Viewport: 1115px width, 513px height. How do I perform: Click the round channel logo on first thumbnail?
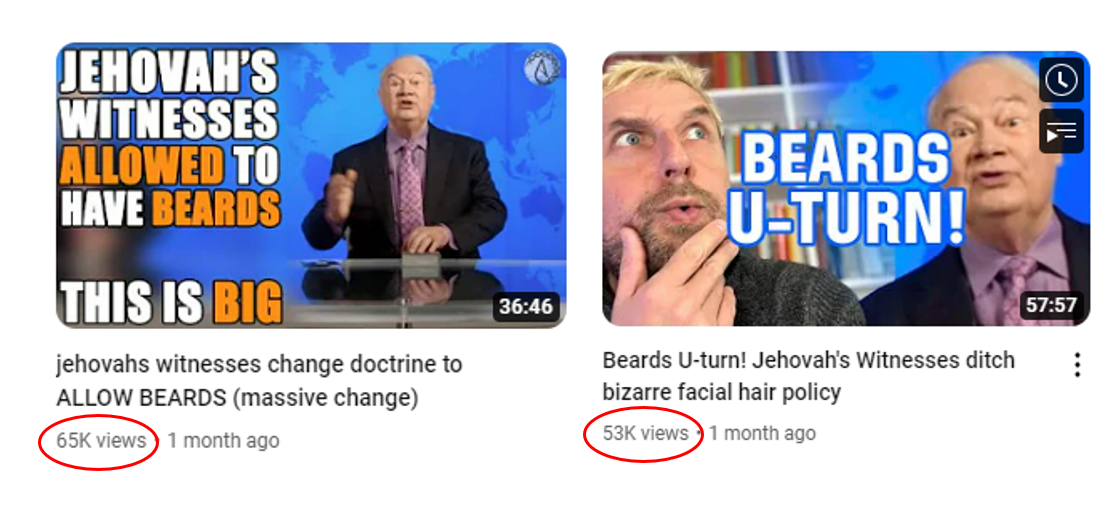coord(542,69)
